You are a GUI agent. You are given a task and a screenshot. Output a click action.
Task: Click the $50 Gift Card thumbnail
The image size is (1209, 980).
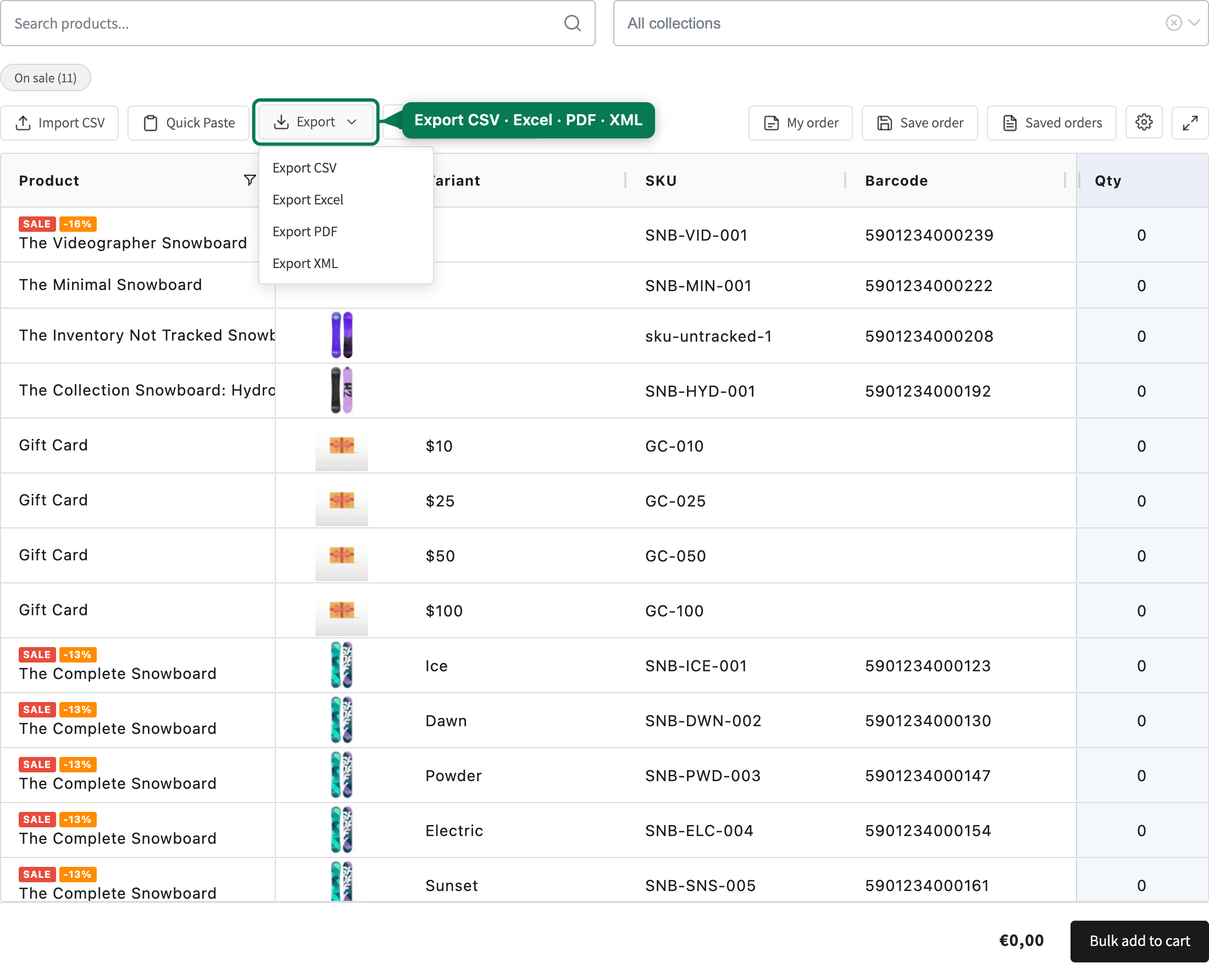(x=342, y=555)
